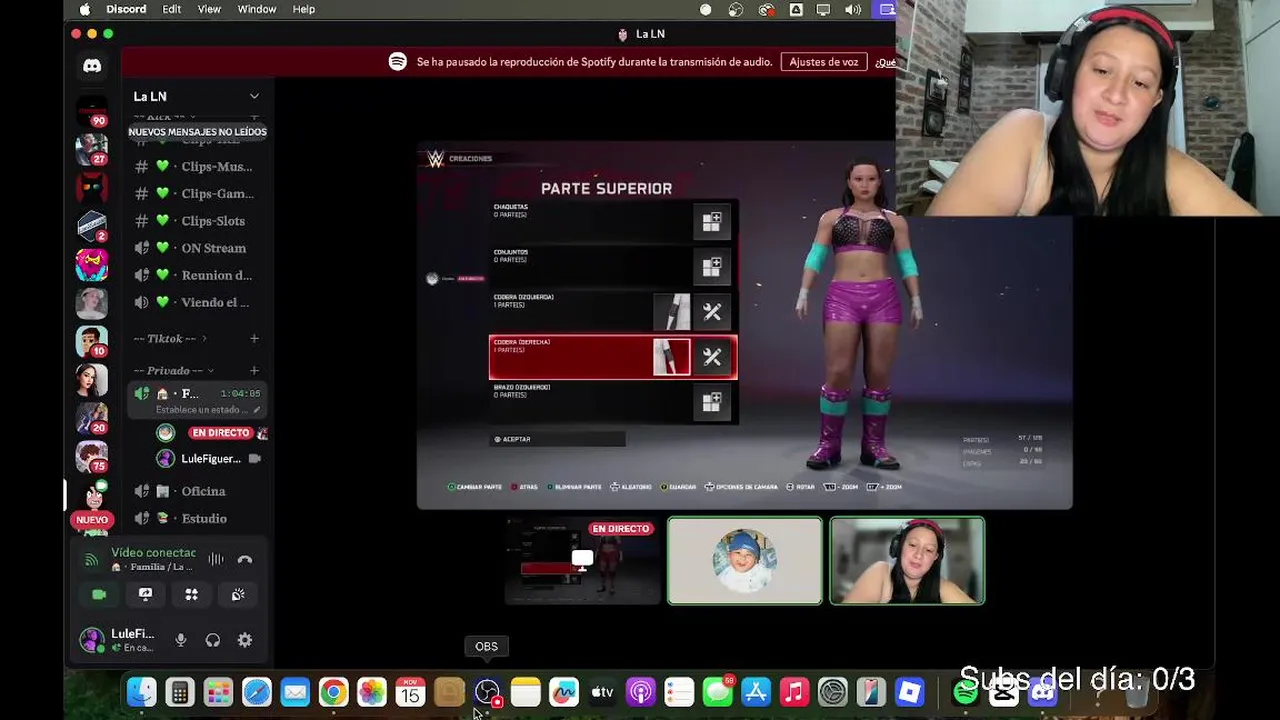Open Mail from the dock

(x=295, y=692)
